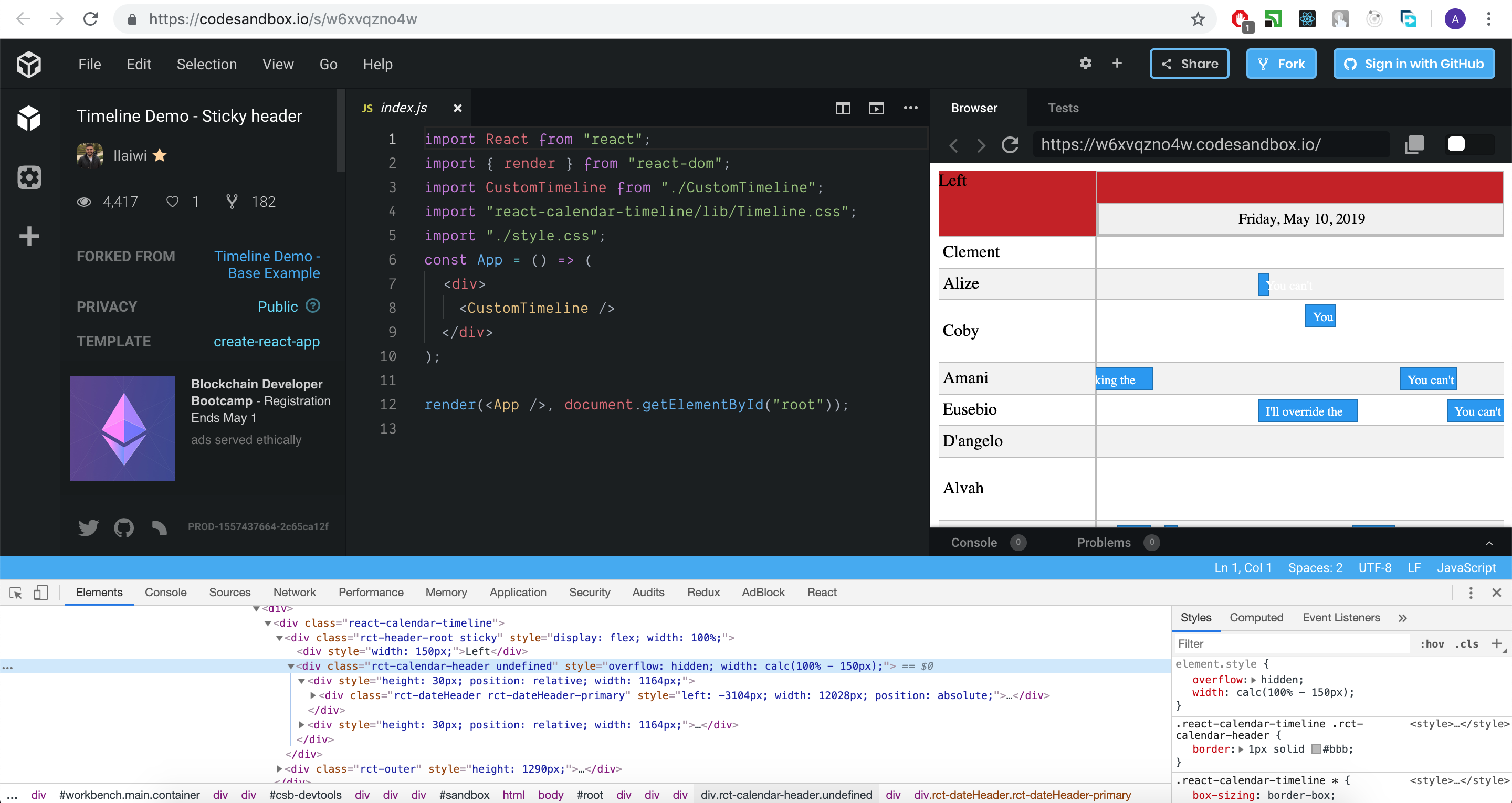
Task: Fork the sandbox
Action: pyautogui.click(x=1281, y=64)
